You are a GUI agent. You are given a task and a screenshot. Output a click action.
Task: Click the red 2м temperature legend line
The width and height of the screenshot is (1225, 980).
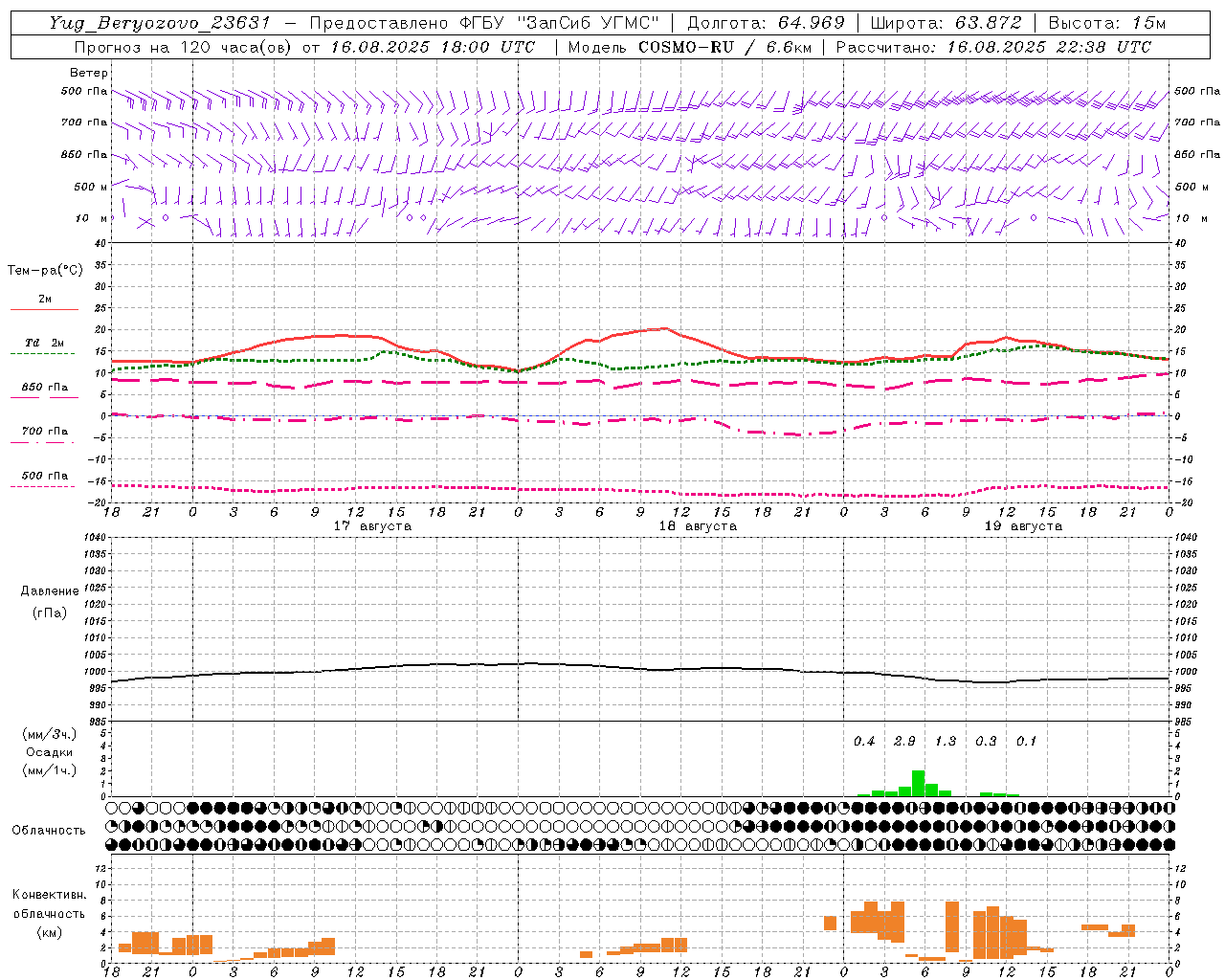click(x=44, y=309)
